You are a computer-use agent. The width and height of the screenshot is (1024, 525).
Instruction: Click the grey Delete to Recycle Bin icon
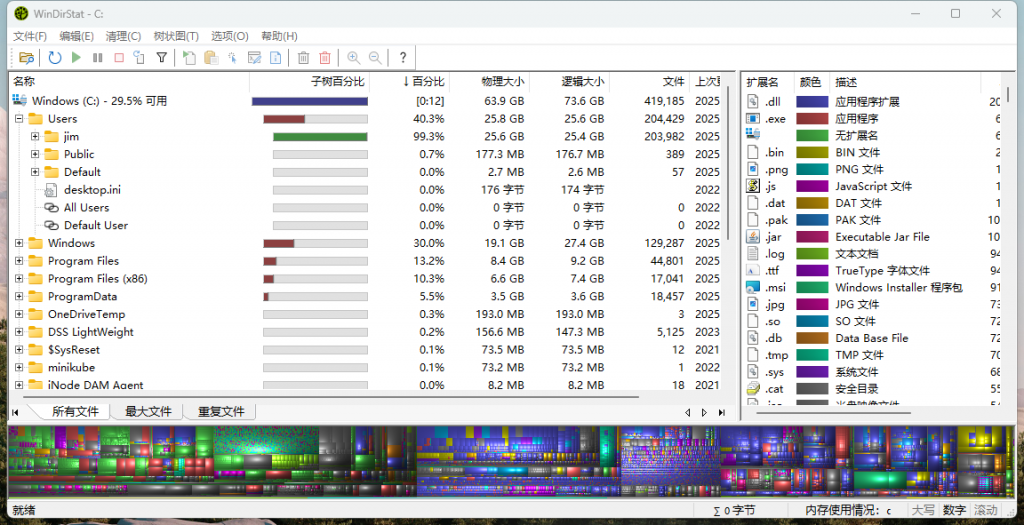[304, 57]
